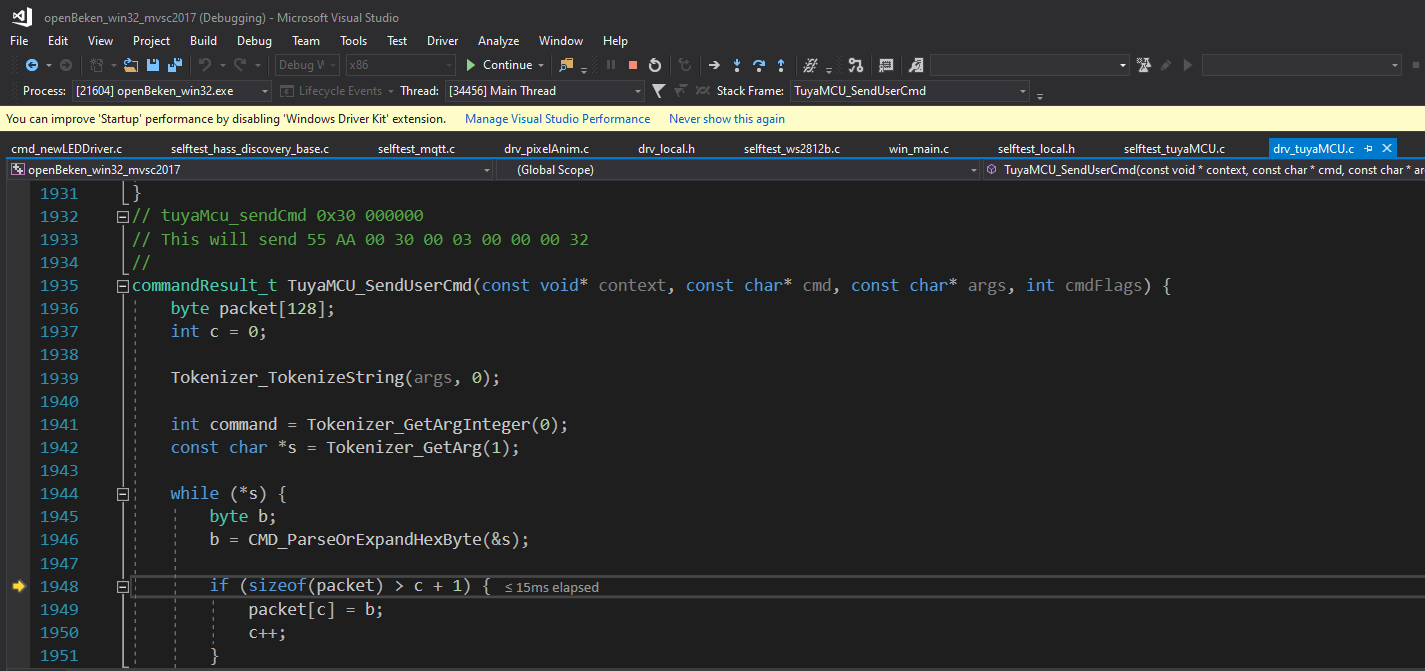Click the flask test icon in toolbar
Screen dimensions: 1425x671
pyautogui.click(x=1144, y=65)
